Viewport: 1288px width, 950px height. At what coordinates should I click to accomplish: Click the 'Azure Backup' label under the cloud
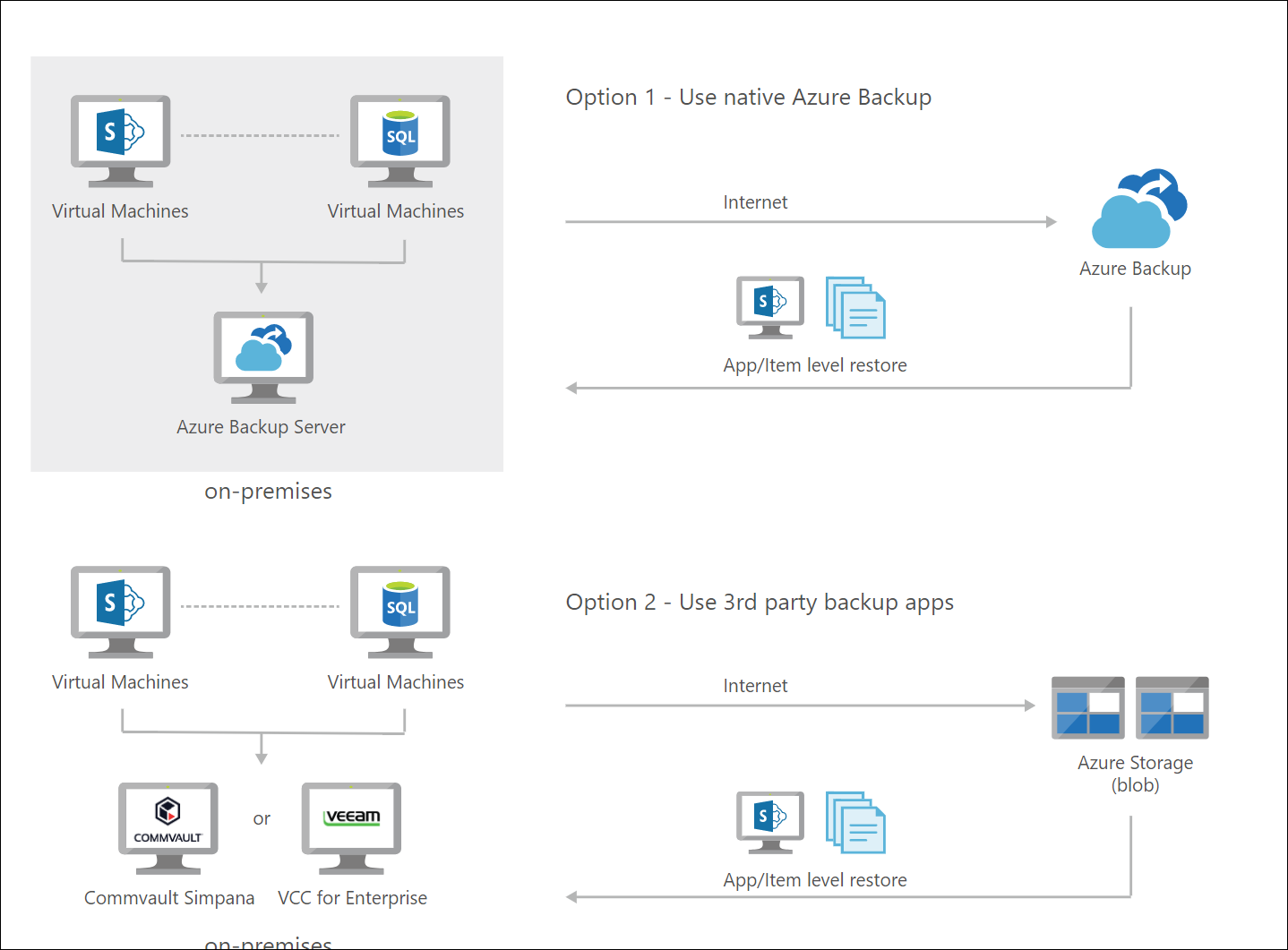tap(1136, 269)
